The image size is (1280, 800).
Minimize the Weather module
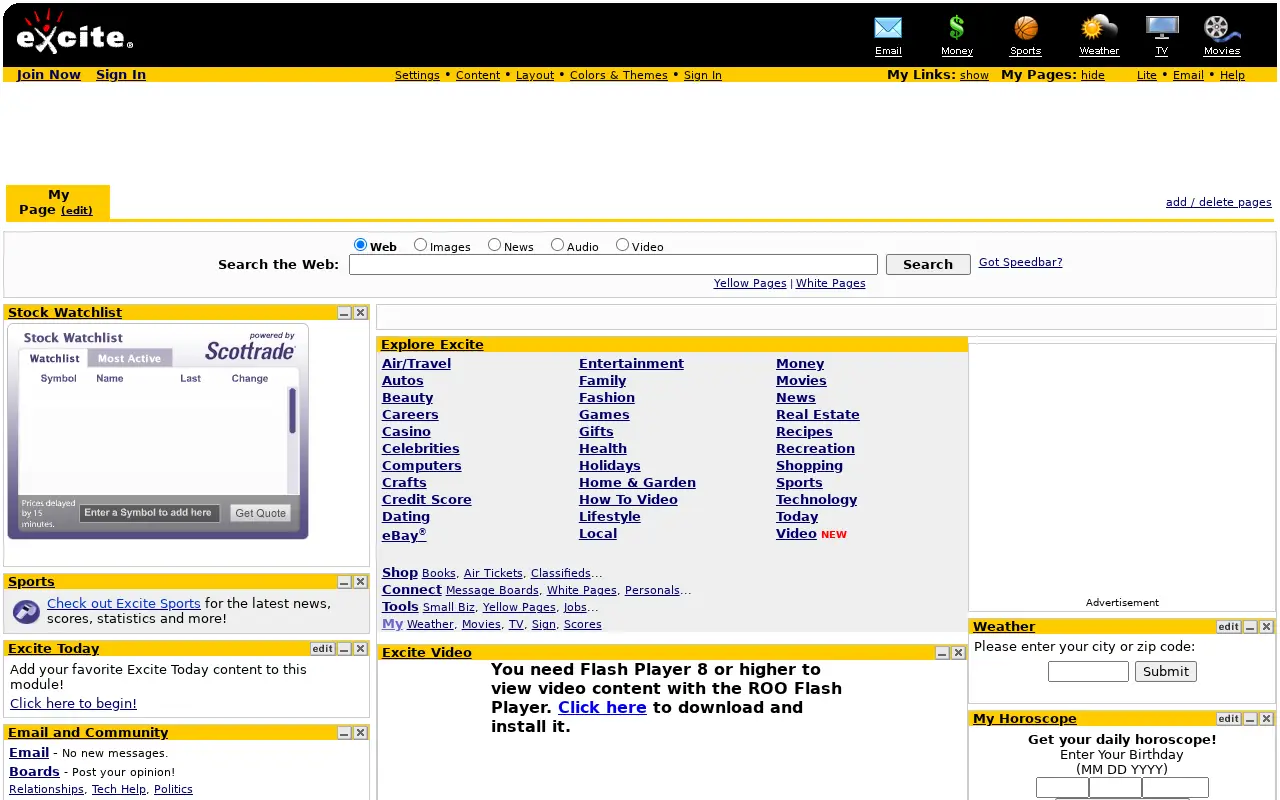1250,627
